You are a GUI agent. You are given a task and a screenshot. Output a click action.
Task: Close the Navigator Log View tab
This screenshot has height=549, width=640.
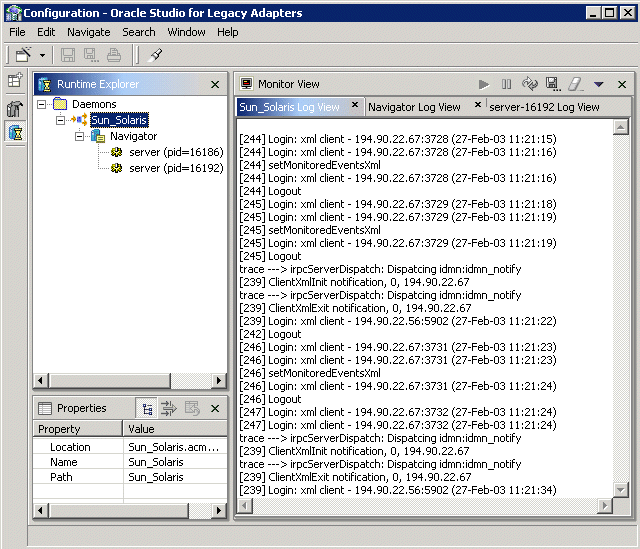pyautogui.click(x=478, y=105)
